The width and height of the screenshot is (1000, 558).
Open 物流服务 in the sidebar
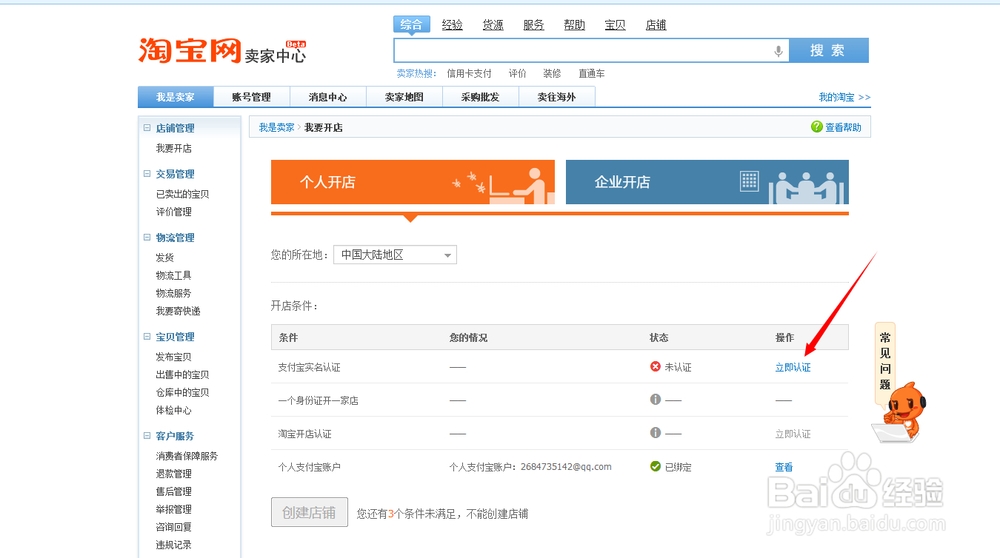[173, 293]
